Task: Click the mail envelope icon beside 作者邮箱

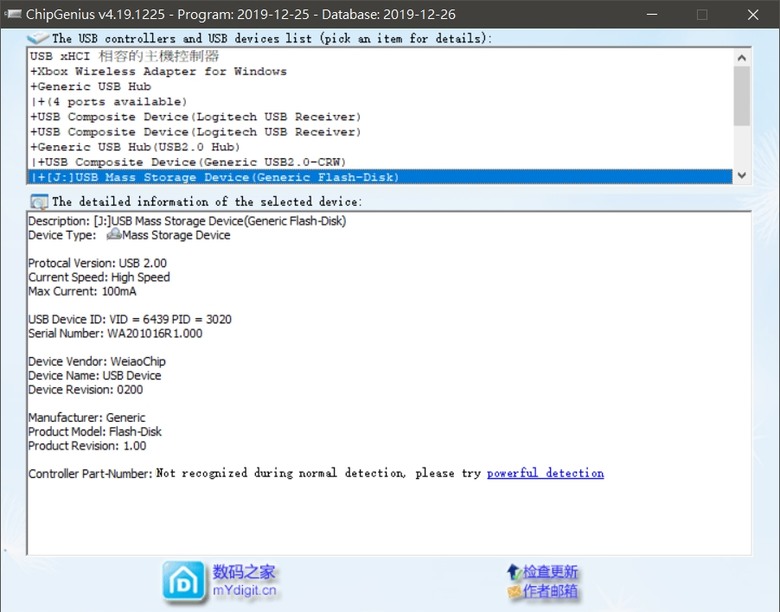Action: point(514,591)
